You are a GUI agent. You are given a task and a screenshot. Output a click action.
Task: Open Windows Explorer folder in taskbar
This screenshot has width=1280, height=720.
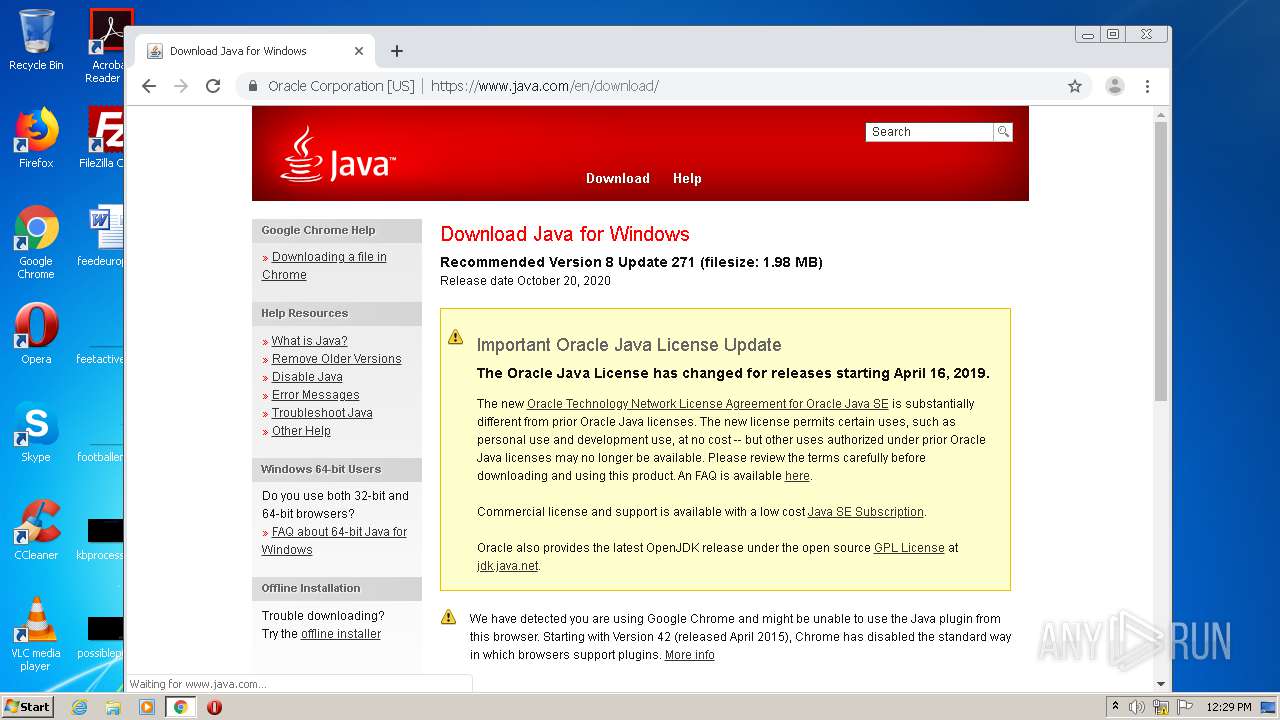[x=113, y=707]
